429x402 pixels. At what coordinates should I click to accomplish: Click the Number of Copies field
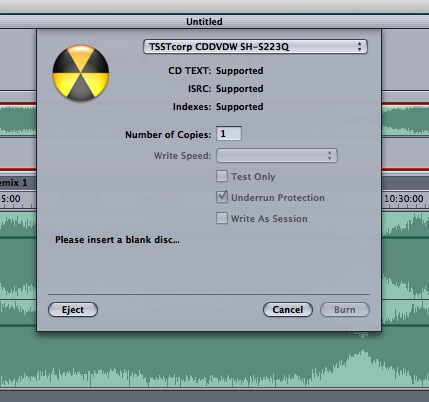point(229,134)
